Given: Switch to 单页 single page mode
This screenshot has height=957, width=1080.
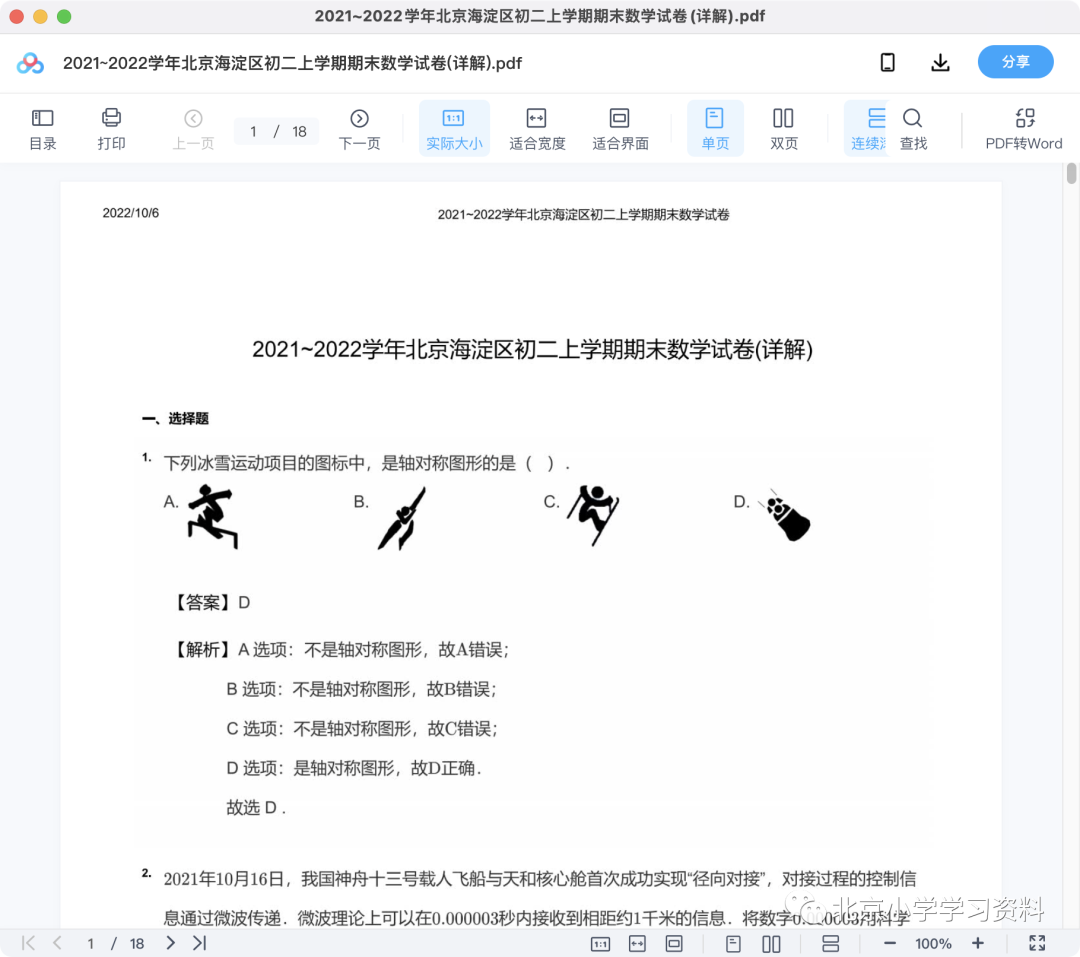Looking at the screenshot, I should point(715,129).
